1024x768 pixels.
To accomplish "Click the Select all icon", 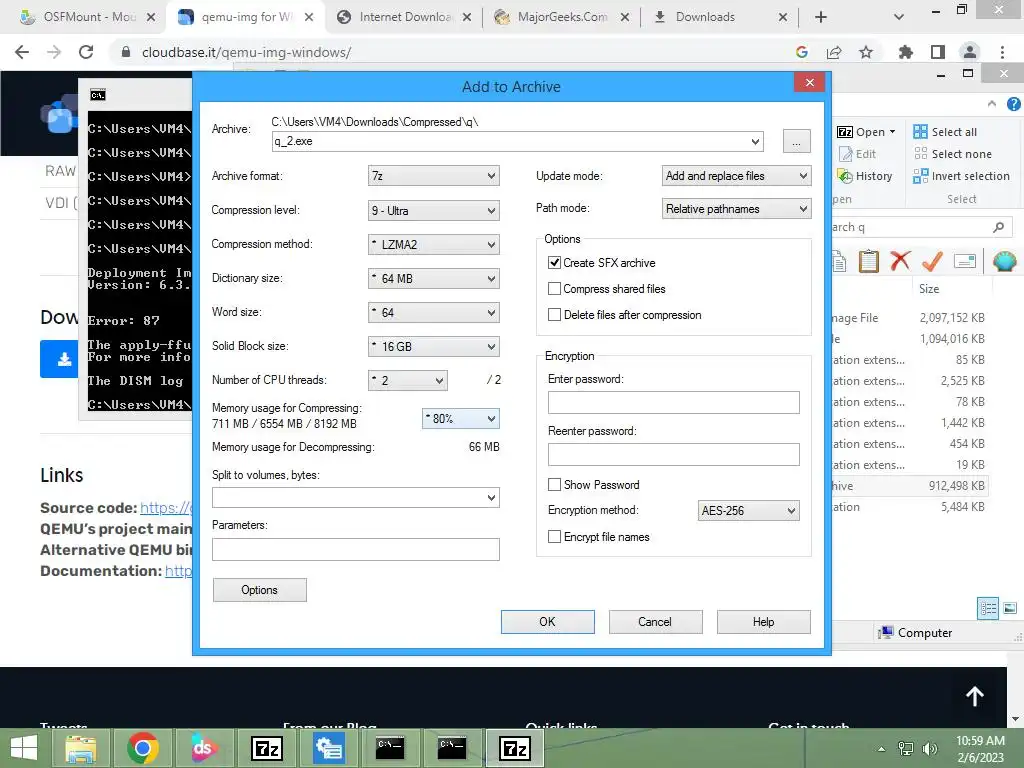I will [x=920, y=132].
